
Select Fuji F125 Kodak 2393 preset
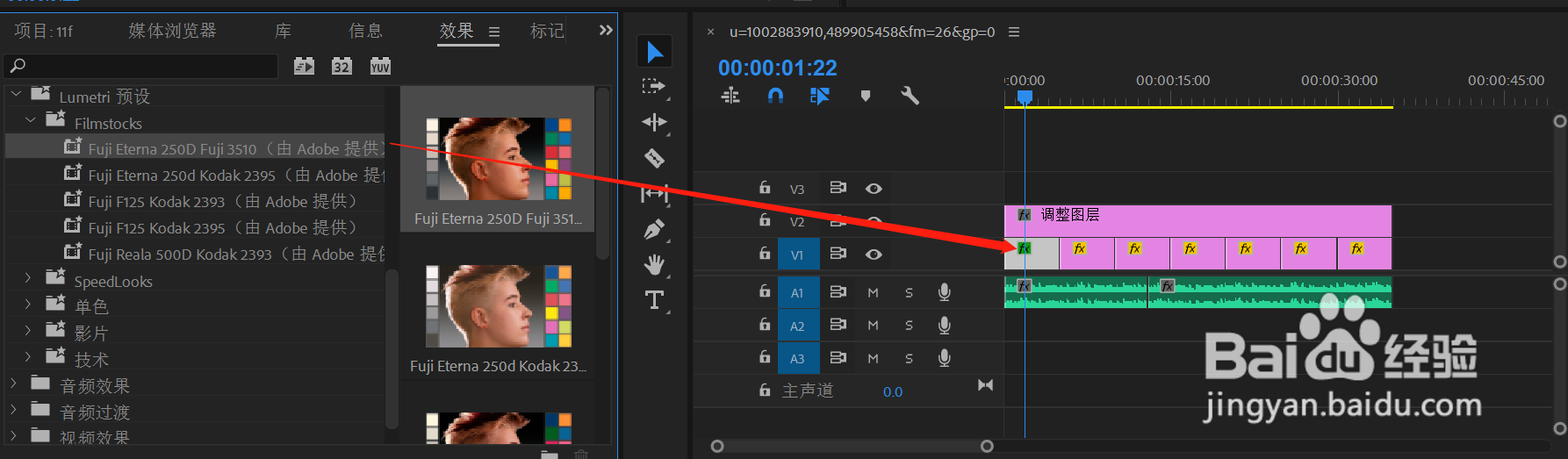coord(210,202)
